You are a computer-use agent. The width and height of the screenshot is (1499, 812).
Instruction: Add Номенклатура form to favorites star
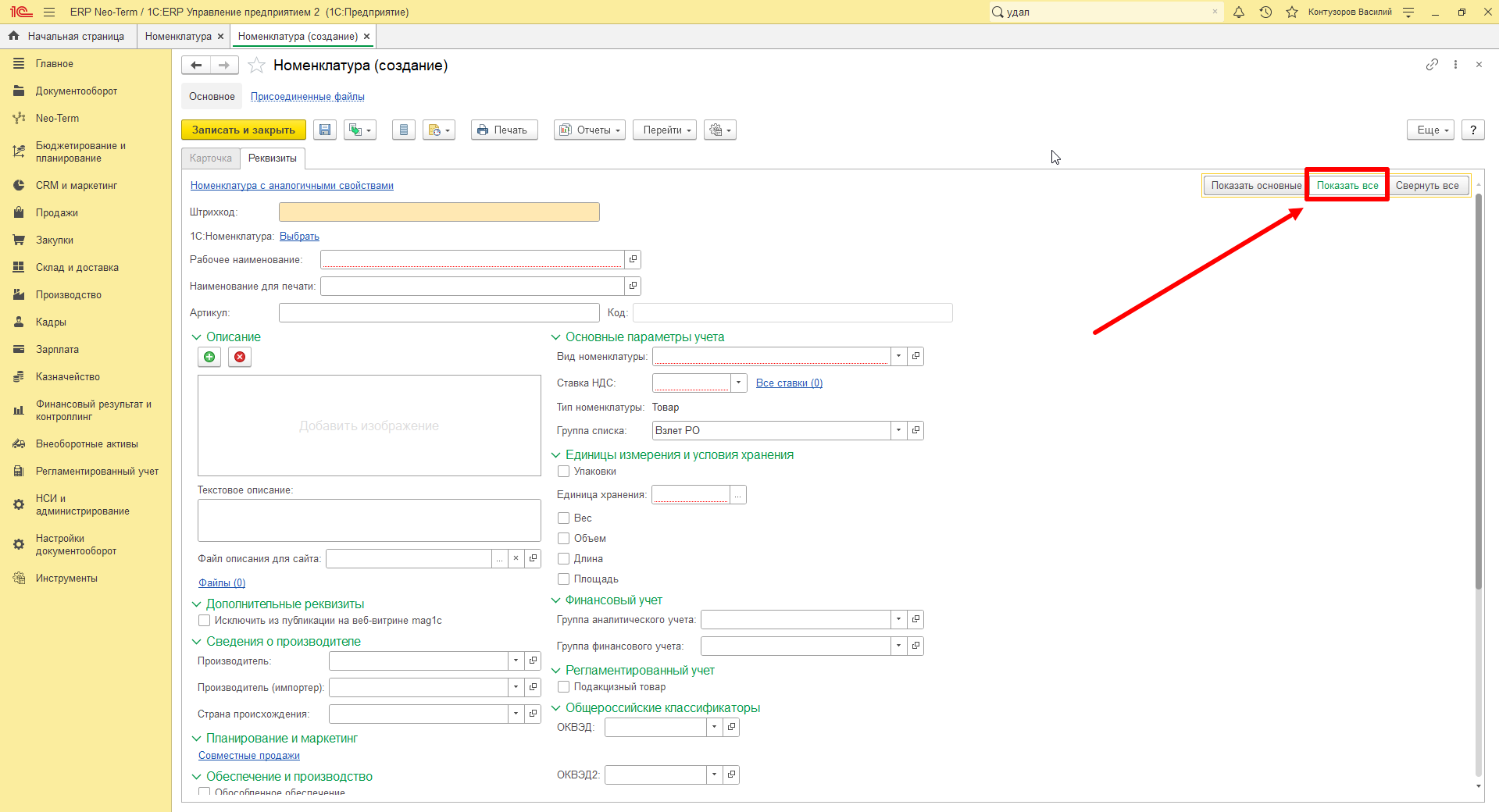(256, 66)
